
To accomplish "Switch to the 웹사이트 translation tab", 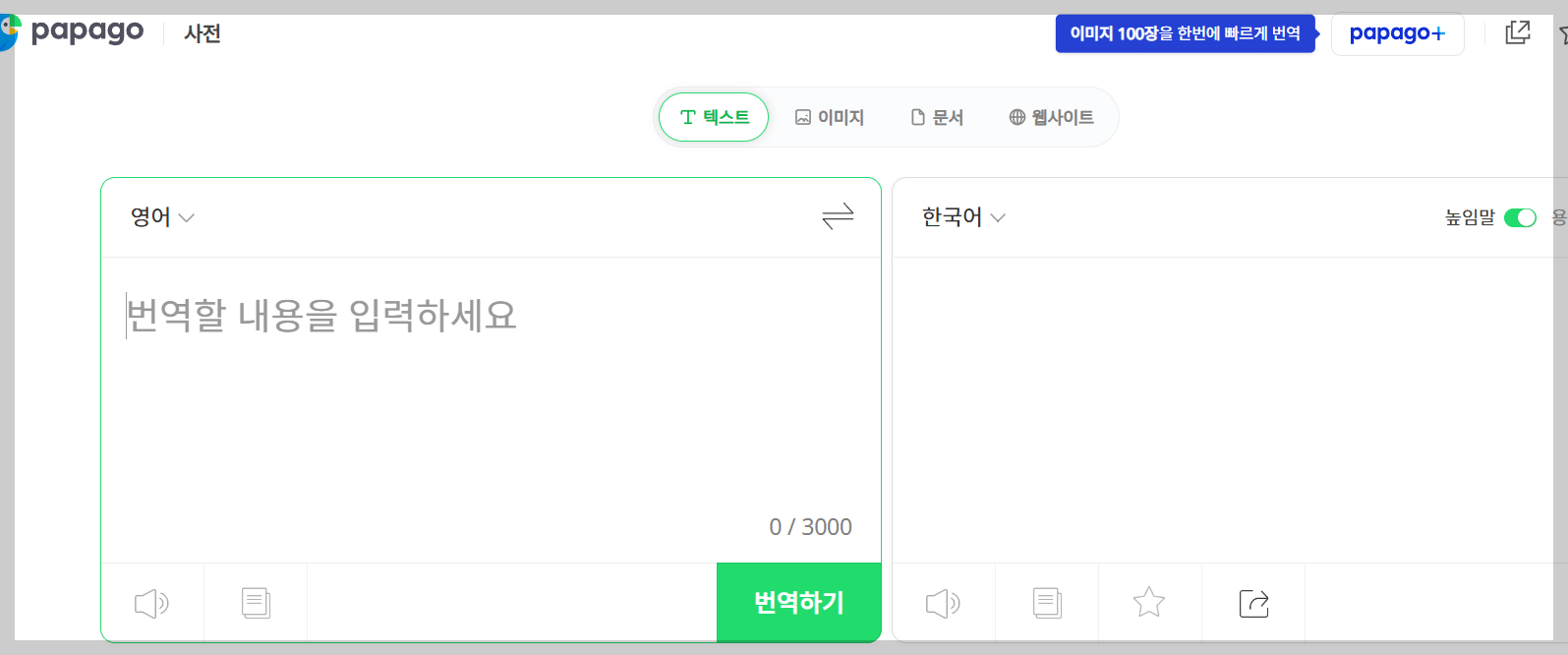I will click(x=1051, y=116).
